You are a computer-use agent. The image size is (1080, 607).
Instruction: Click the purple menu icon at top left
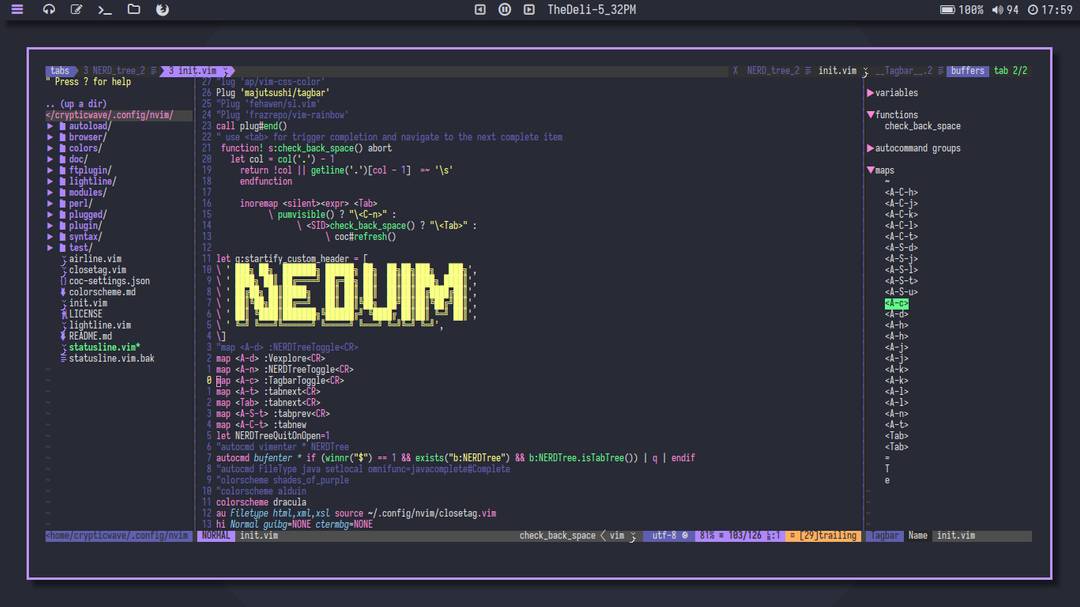pos(16,9)
